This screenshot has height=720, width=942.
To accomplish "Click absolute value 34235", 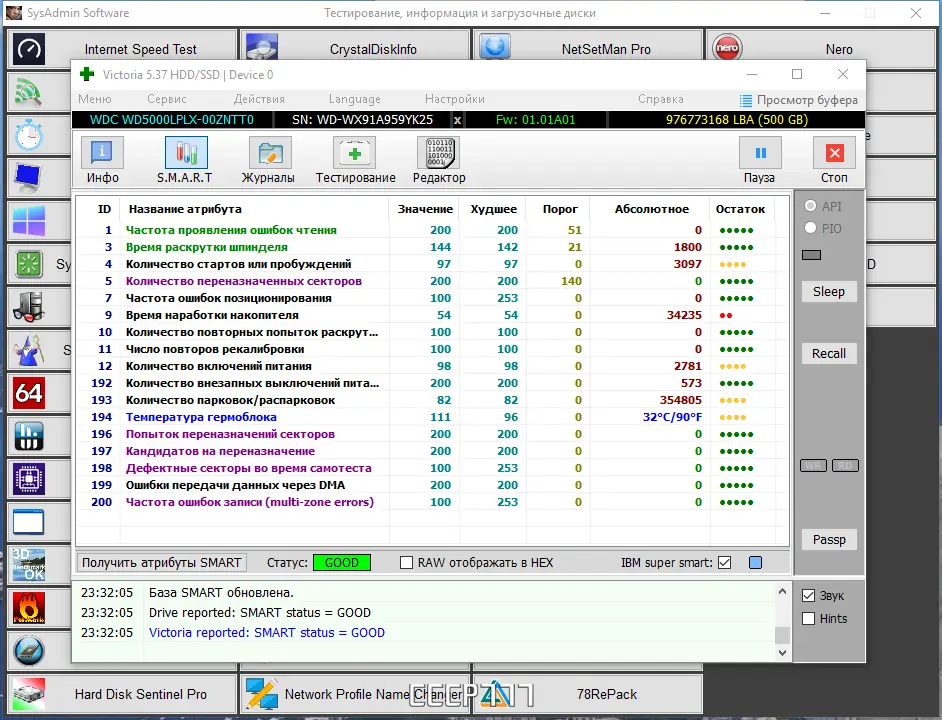I will point(684,316).
